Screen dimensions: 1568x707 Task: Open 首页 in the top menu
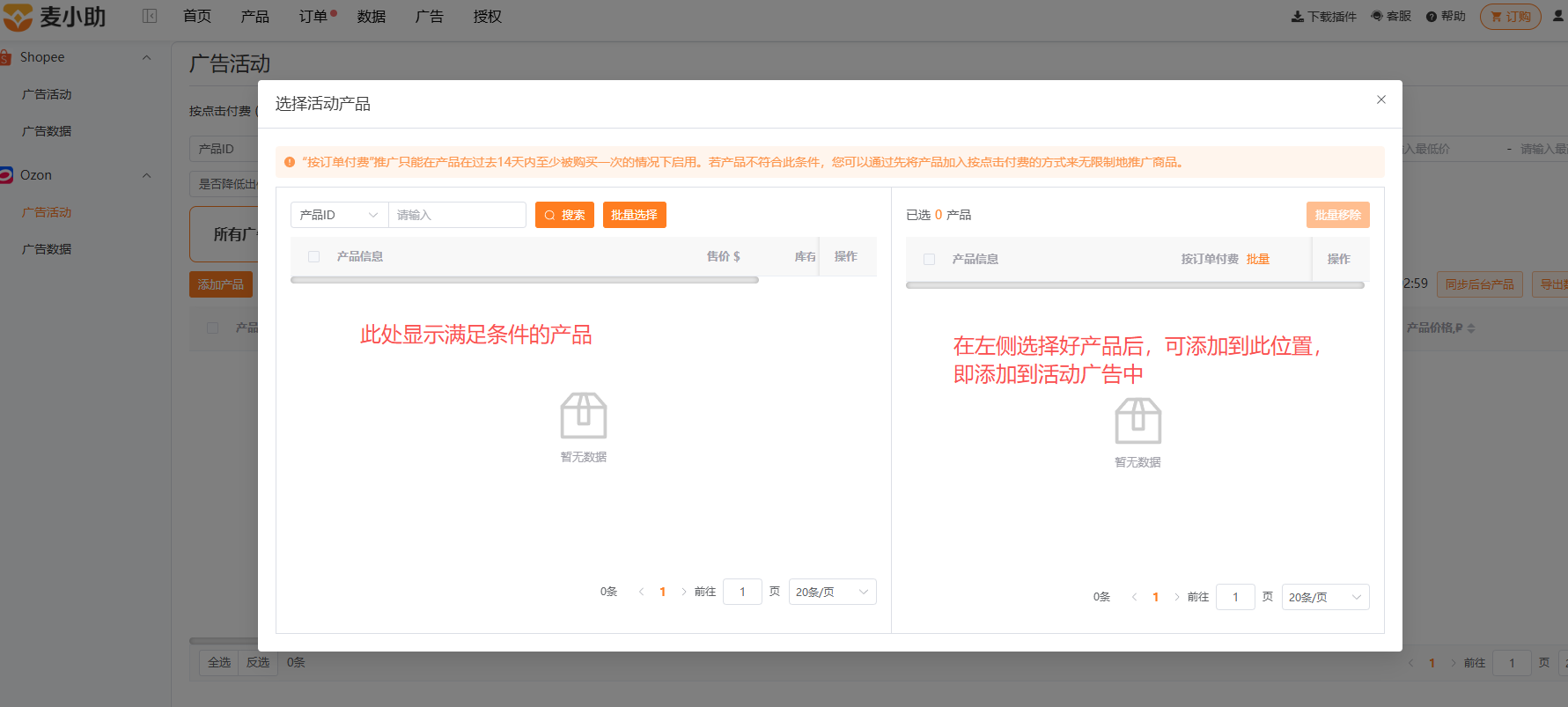coord(197,16)
